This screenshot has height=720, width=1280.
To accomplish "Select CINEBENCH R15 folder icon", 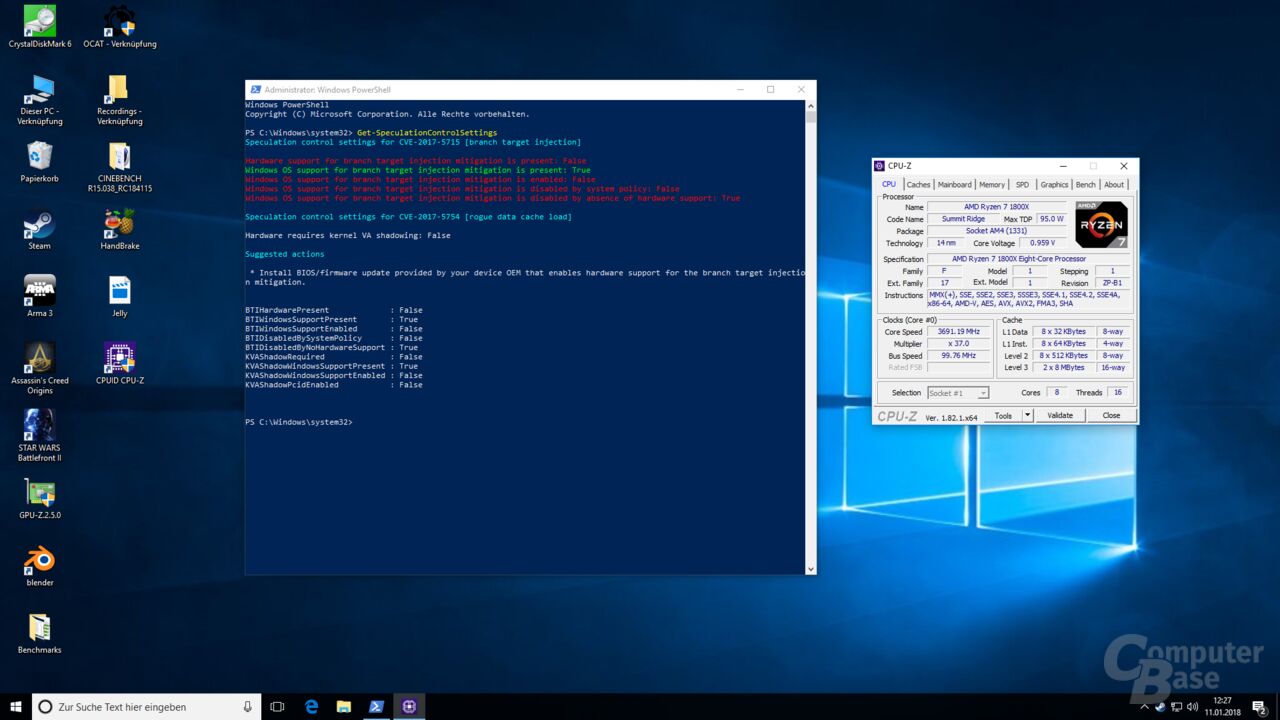I will point(119,166).
